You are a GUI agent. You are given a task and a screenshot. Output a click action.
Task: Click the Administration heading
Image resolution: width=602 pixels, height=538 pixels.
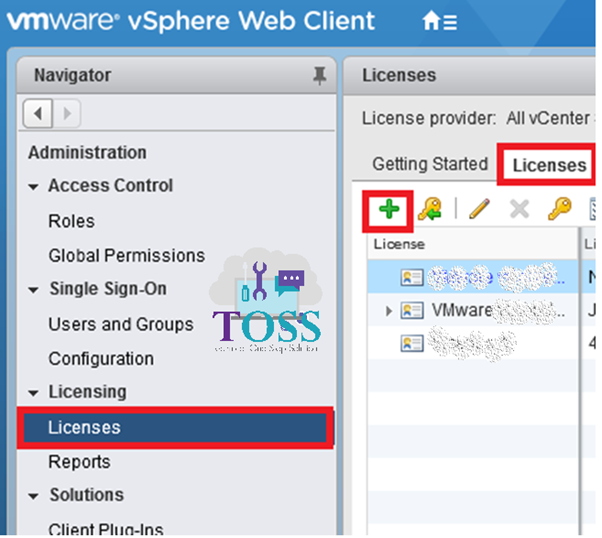coord(87,152)
